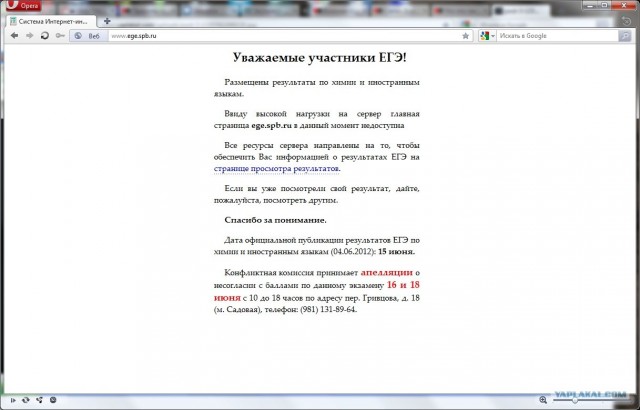Click the Искать в Google search field
This screenshot has width=640, height=410.
tap(557, 36)
